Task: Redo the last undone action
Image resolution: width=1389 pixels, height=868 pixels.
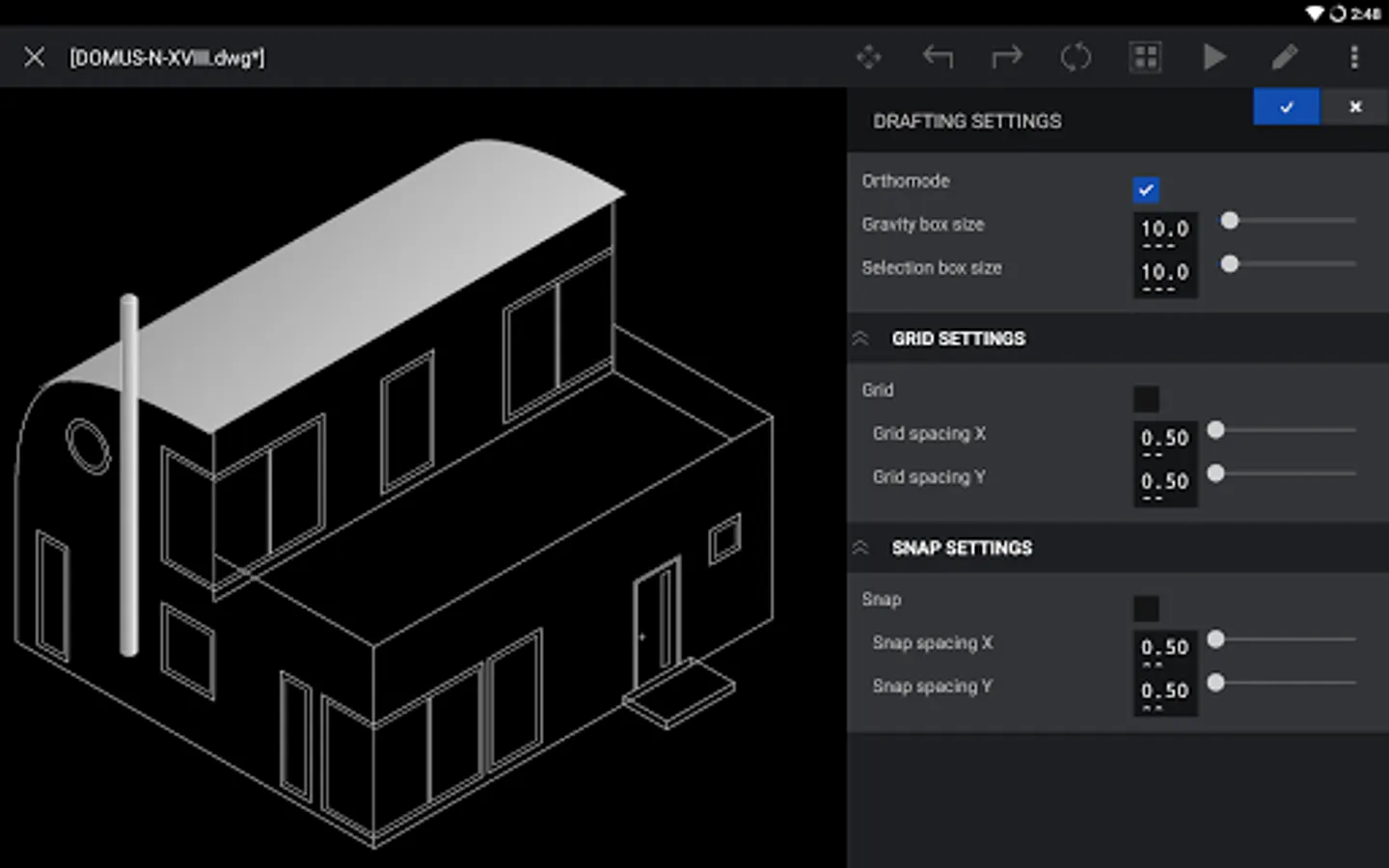Action: pos(1007,58)
